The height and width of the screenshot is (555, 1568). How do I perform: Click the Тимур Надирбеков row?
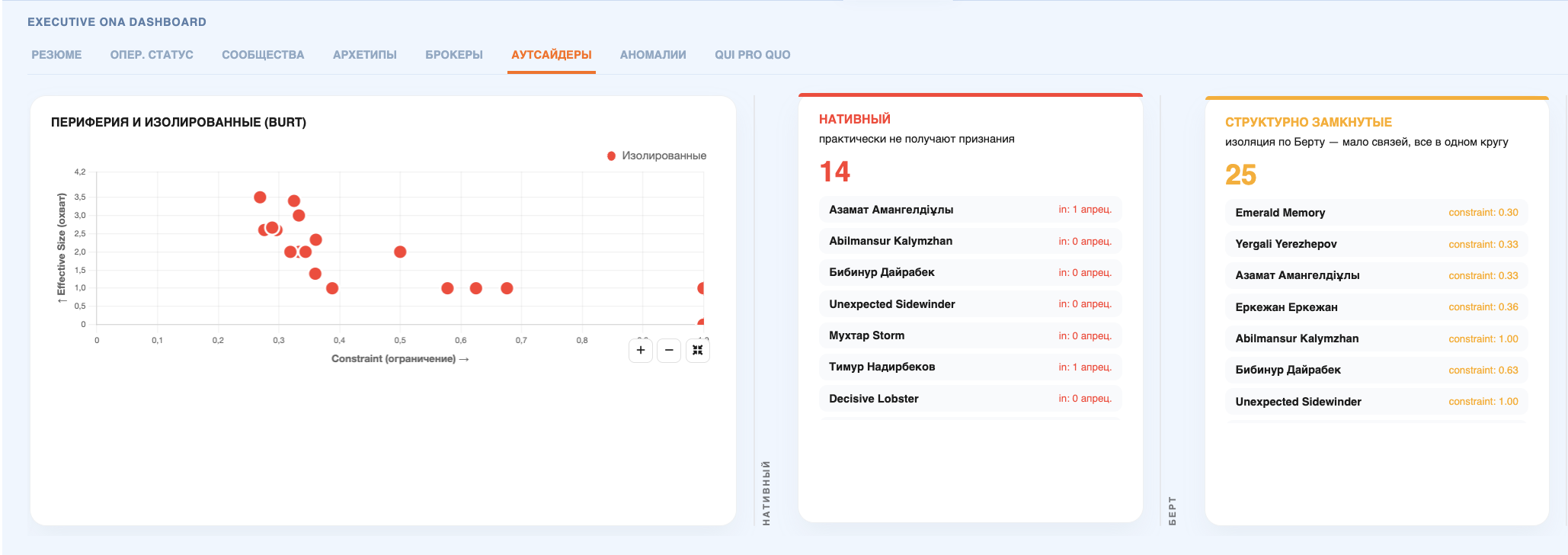tap(970, 367)
